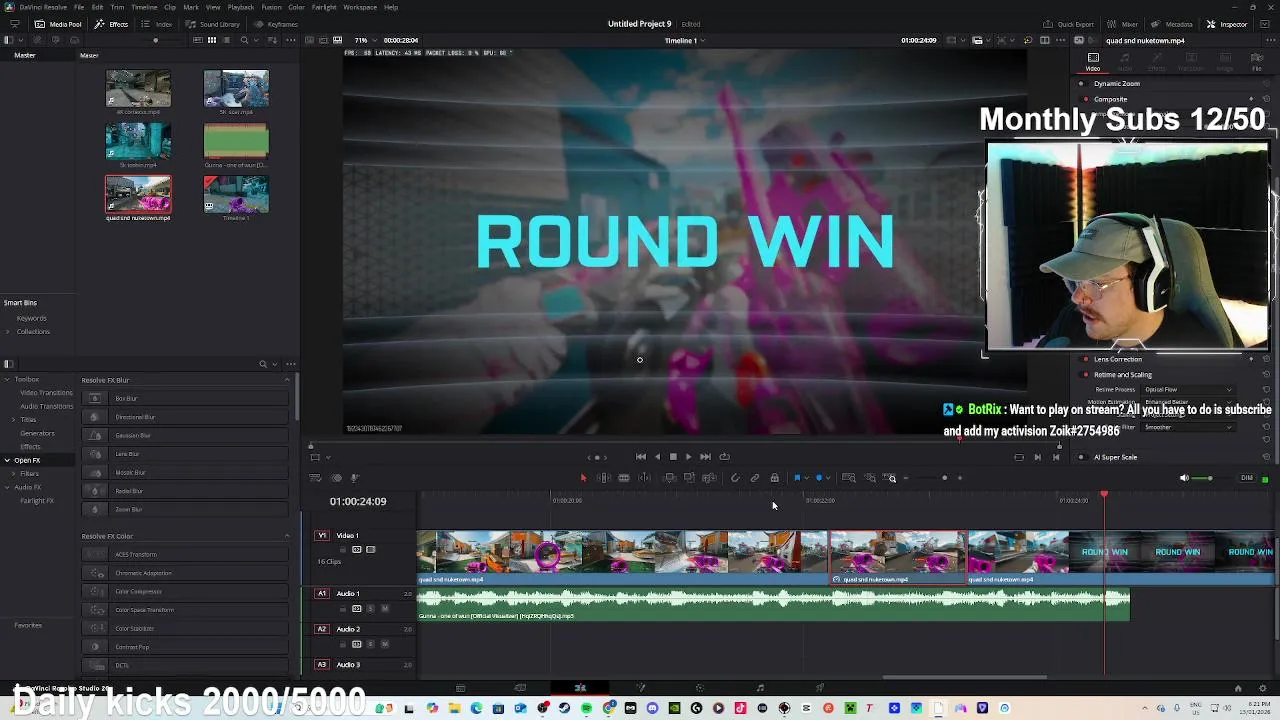Toggle loop playback
This screenshot has height=720, width=1280.
point(724,457)
